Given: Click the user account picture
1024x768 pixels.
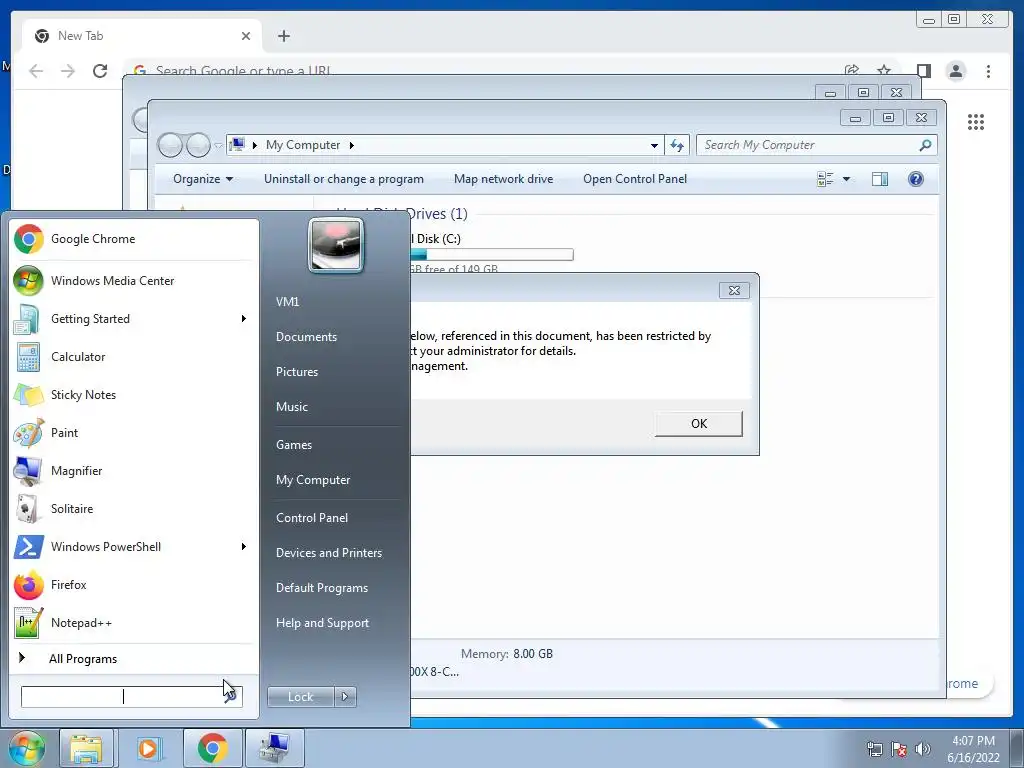Looking at the screenshot, I should (x=336, y=246).
